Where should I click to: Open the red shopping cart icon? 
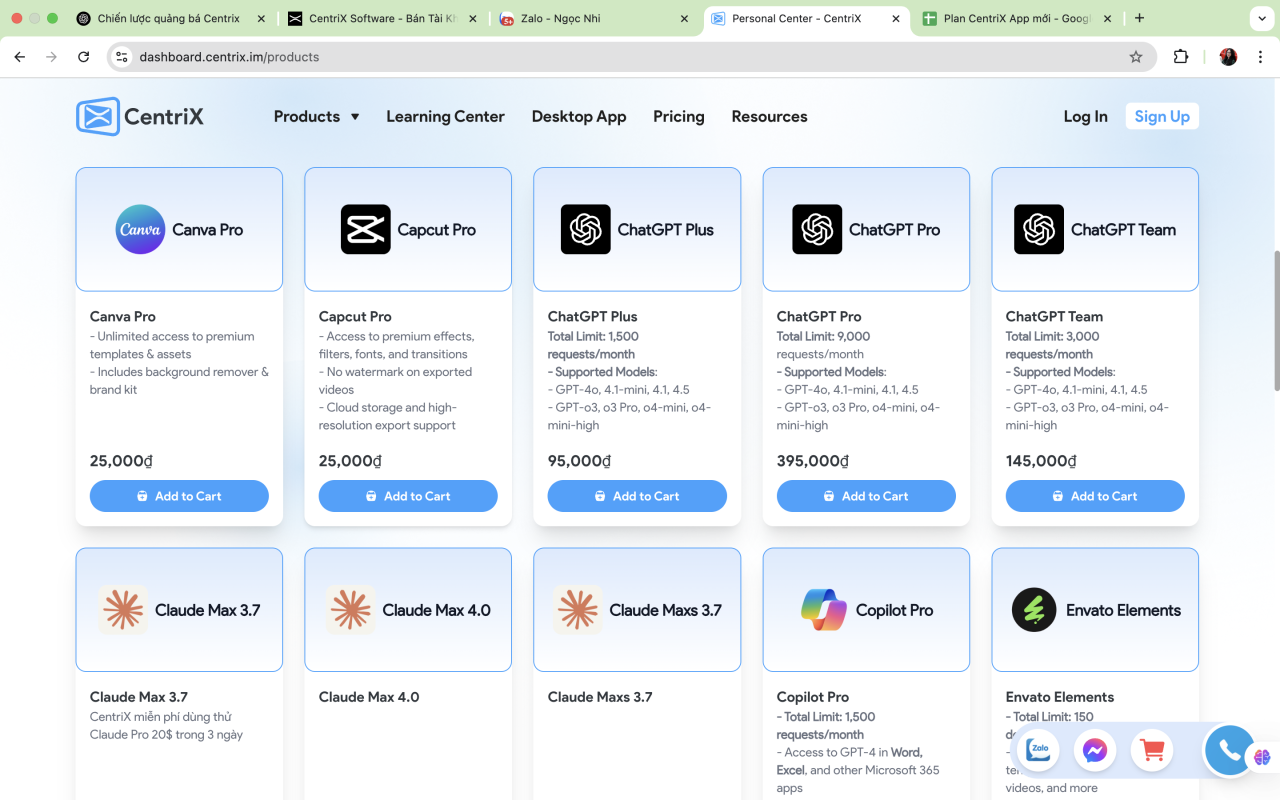1152,750
